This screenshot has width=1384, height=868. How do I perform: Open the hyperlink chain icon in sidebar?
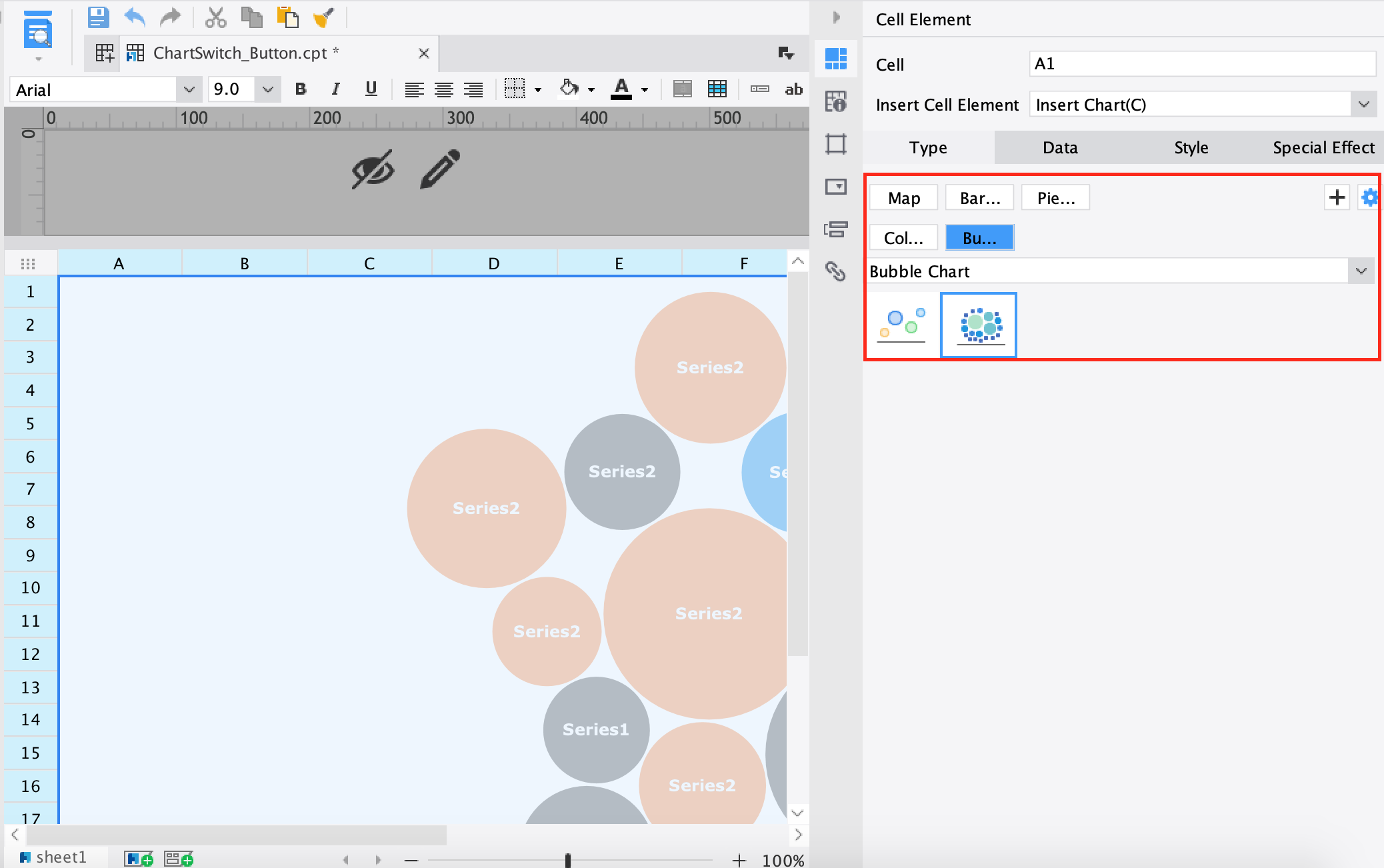[835, 271]
